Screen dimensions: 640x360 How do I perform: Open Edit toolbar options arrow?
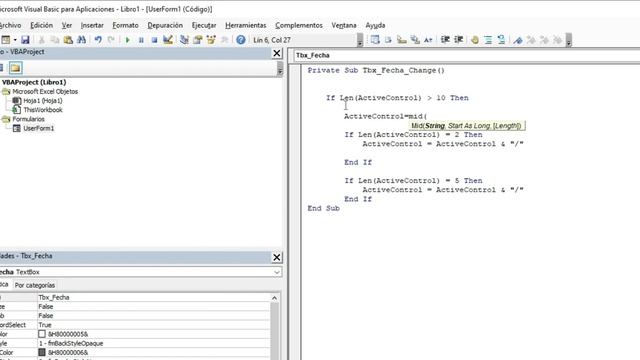pyautogui.click(x=569, y=40)
